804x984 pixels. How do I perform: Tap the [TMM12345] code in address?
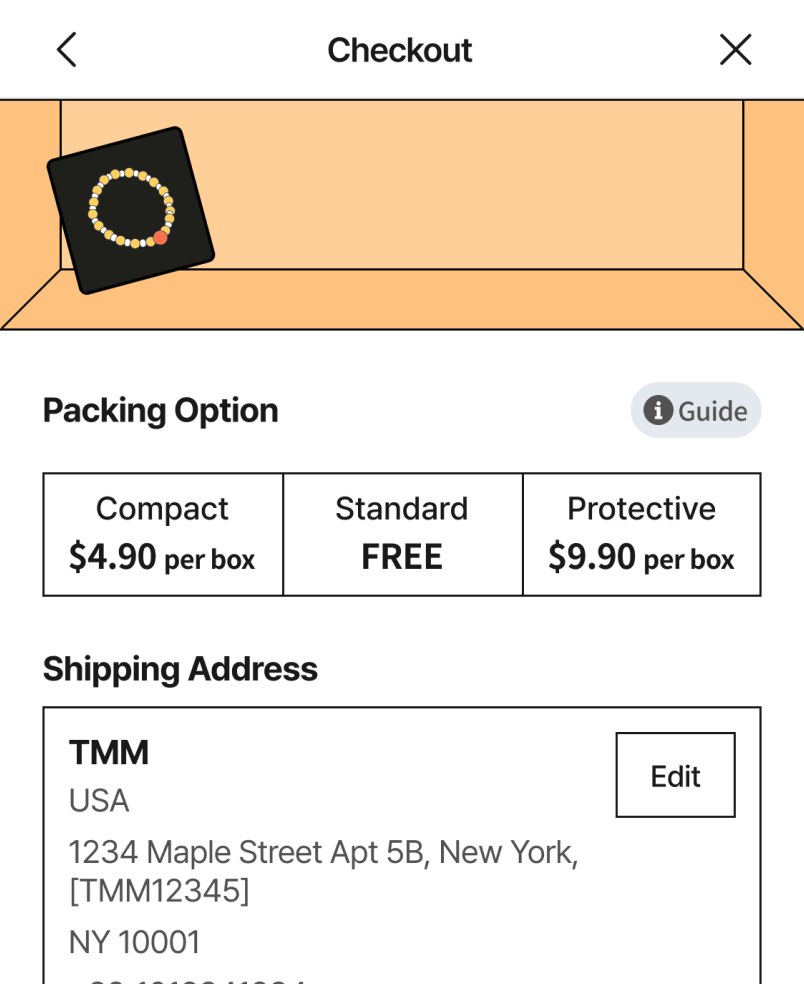[x=159, y=890]
